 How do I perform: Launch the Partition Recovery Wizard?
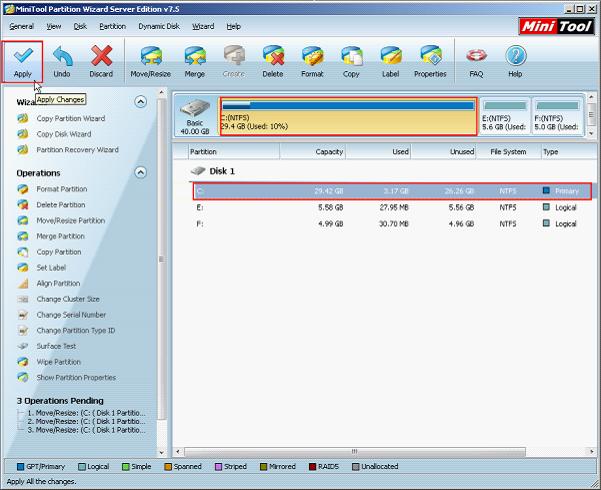tap(77, 150)
